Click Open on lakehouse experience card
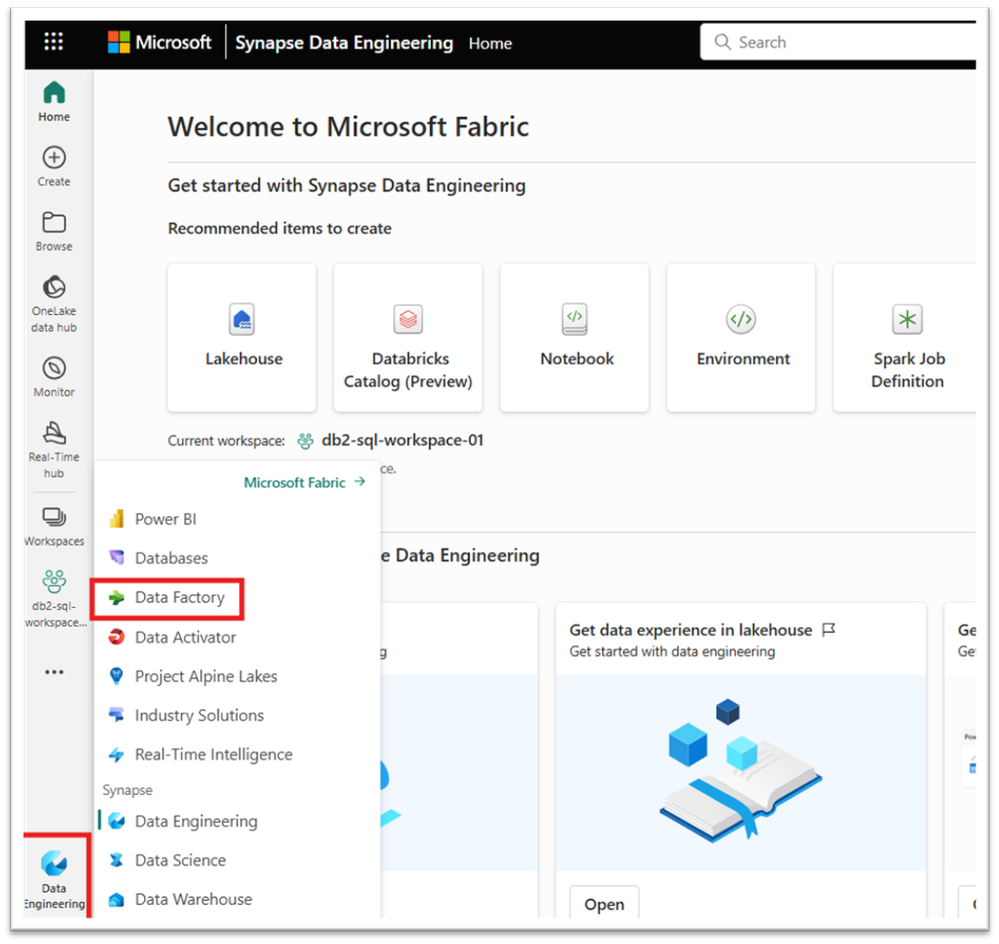 point(604,903)
